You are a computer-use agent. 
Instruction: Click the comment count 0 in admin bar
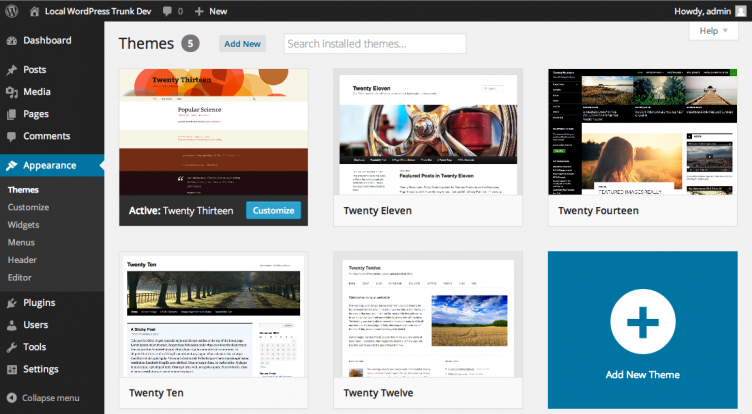[x=180, y=11]
